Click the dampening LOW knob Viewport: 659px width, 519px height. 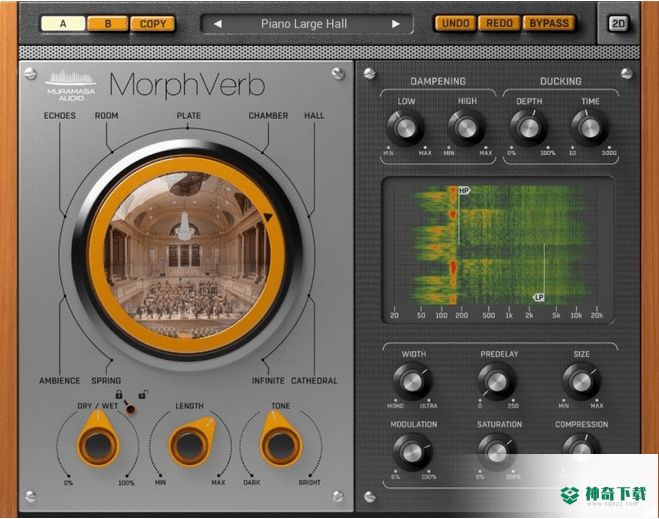coord(405,128)
